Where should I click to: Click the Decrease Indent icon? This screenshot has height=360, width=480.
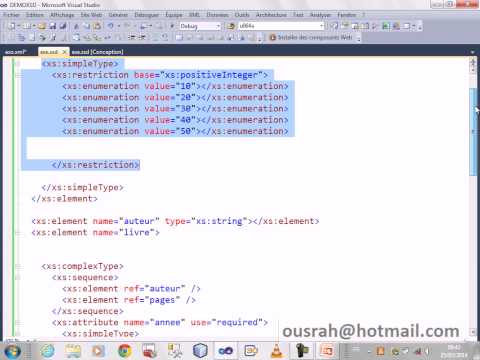pyautogui.click(x=132, y=37)
